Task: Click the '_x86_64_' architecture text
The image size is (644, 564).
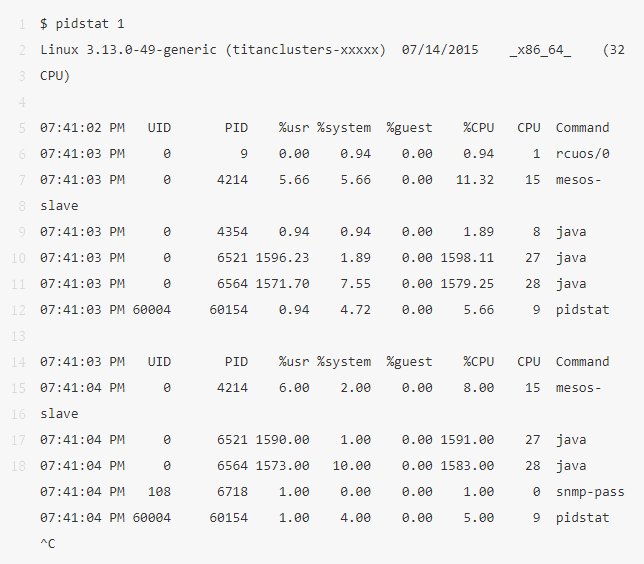Action: click(x=540, y=49)
